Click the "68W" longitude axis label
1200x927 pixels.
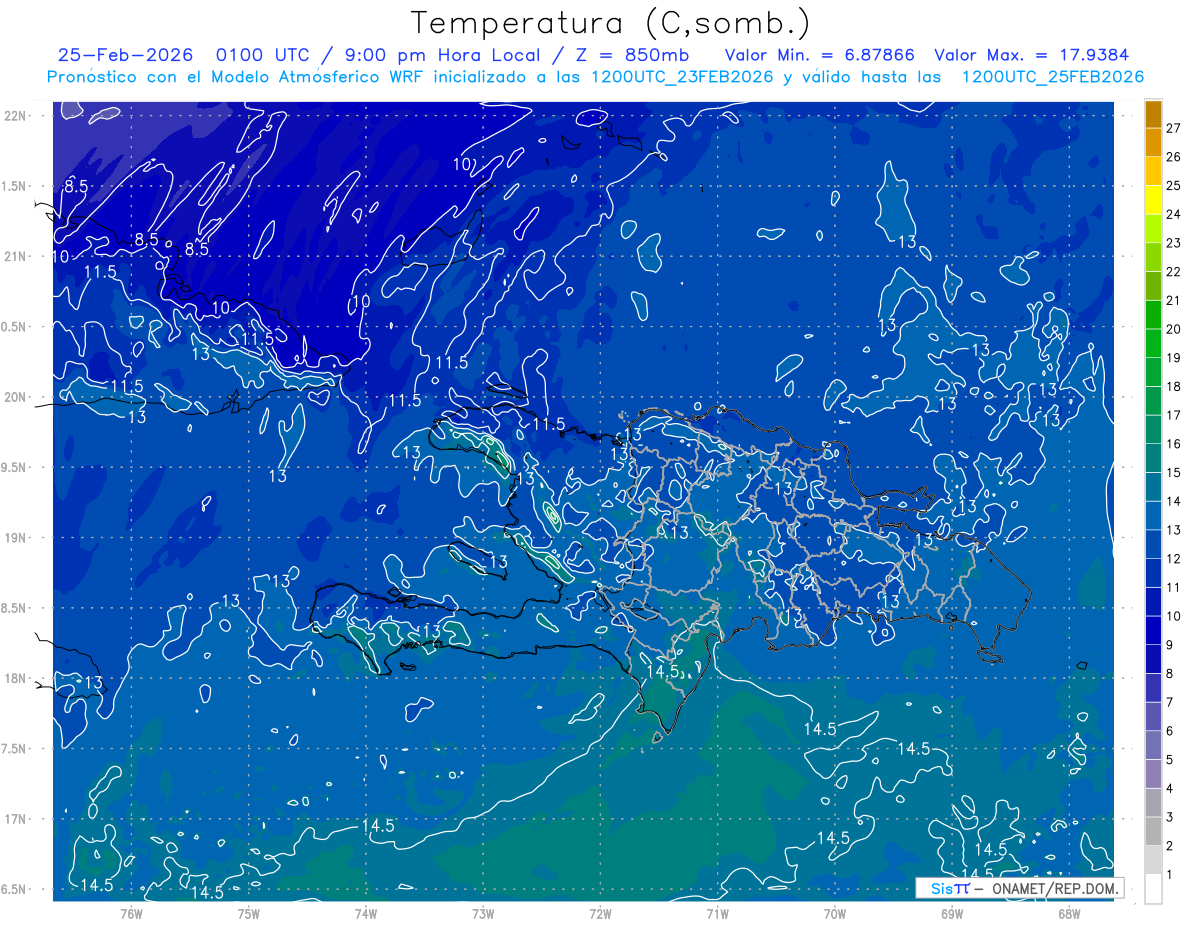coord(1069,914)
